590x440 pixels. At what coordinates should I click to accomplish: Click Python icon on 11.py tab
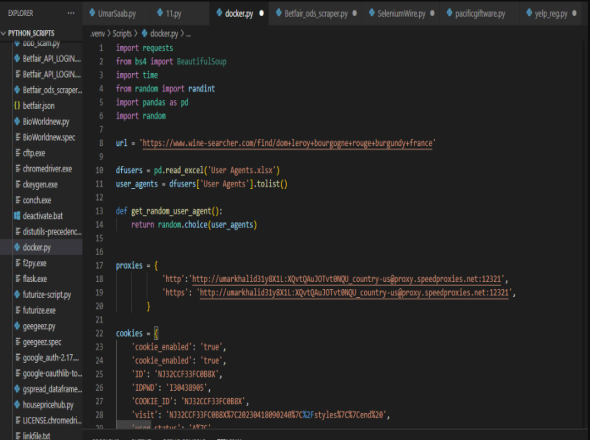click(x=160, y=13)
